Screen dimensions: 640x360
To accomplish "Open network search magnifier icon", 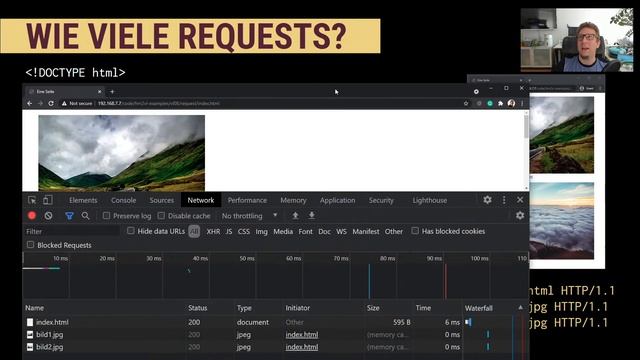I will [85, 216].
